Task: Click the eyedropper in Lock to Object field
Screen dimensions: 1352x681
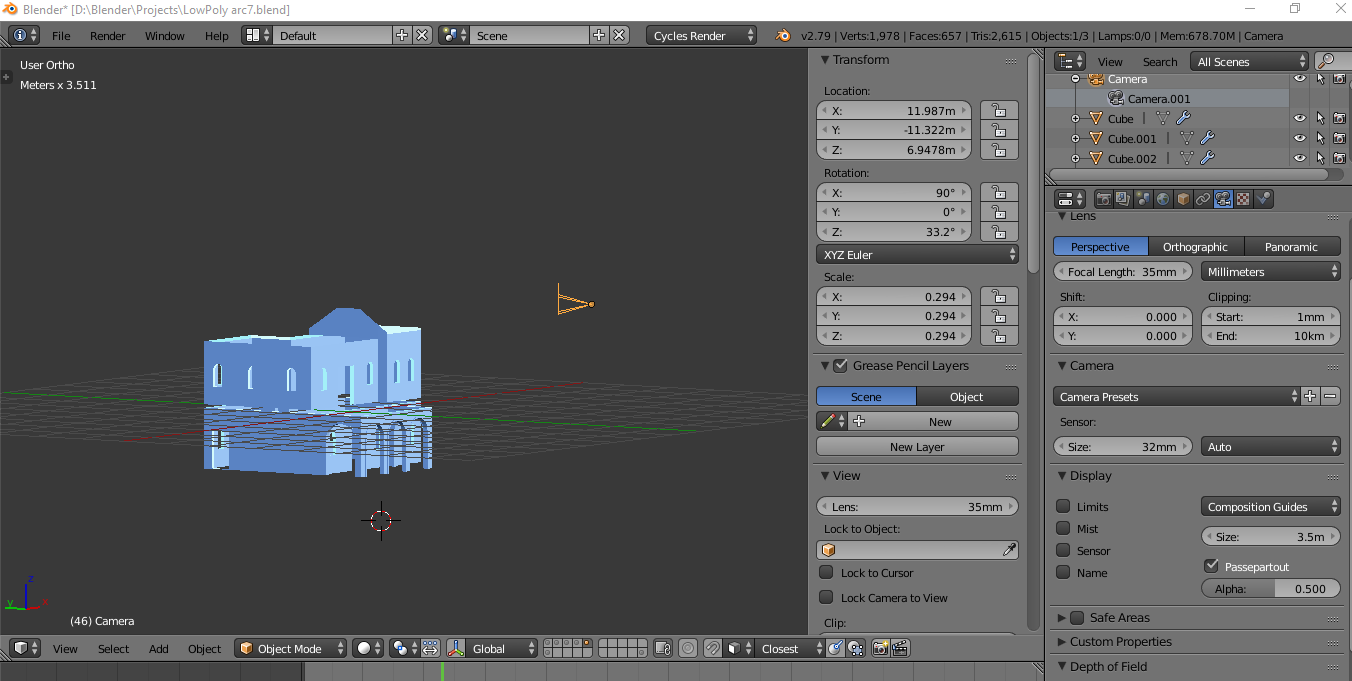Action: click(x=1009, y=550)
